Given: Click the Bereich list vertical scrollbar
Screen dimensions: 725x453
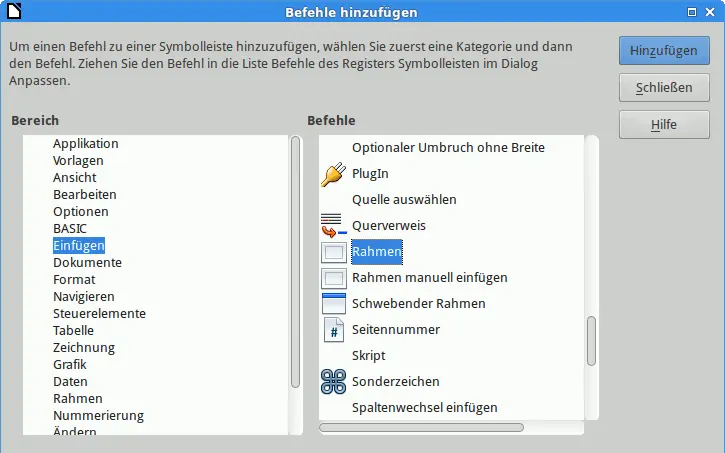Looking at the screenshot, I should tap(295, 260).
